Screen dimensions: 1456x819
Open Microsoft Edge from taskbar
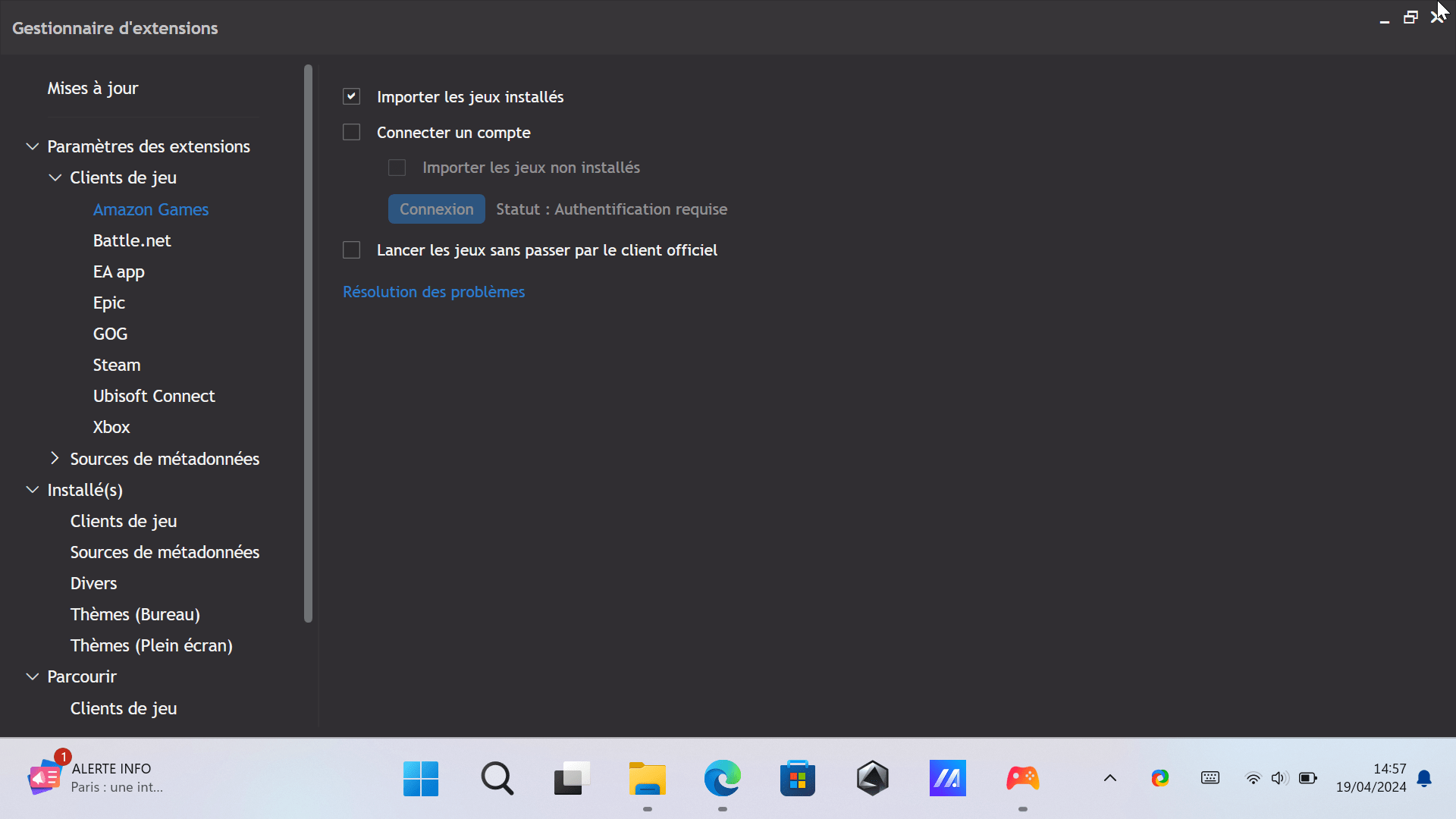pyautogui.click(x=722, y=779)
